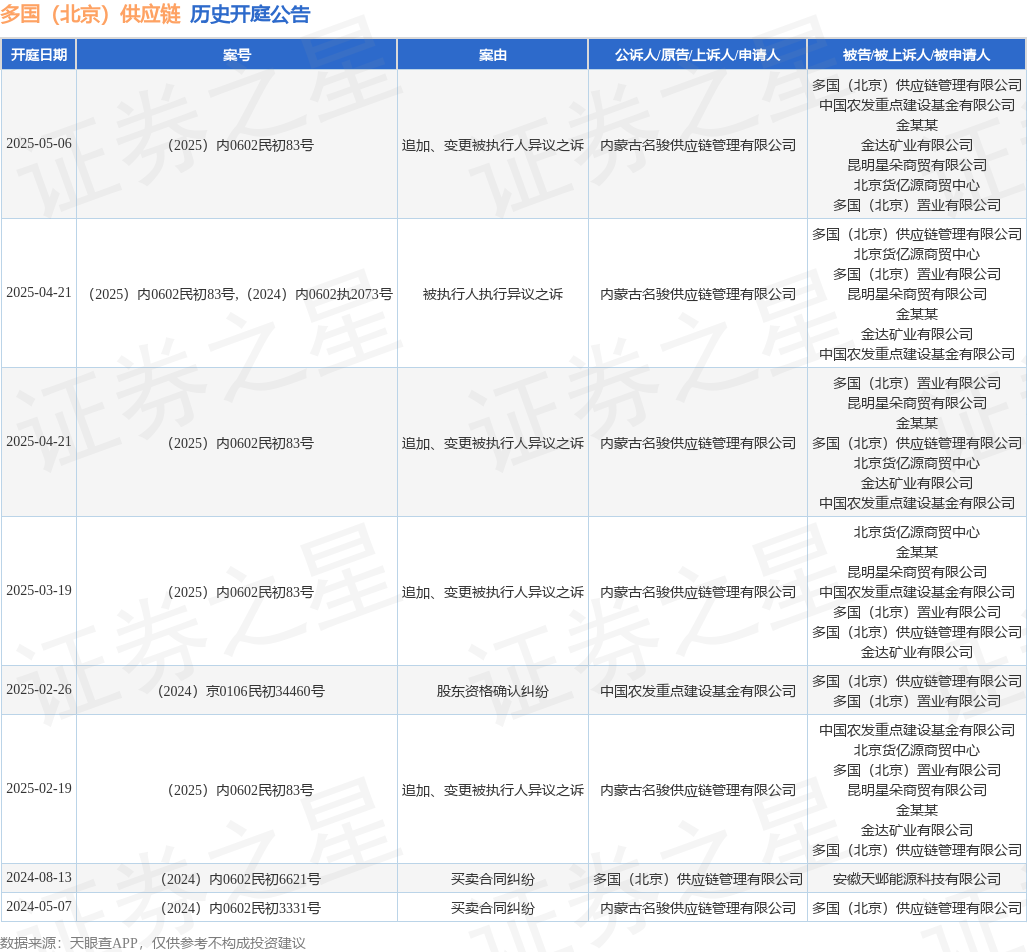Click plaintiff 内蒙古名骏供应链管理有限公司 in the 2024-05-07 row

(698, 908)
